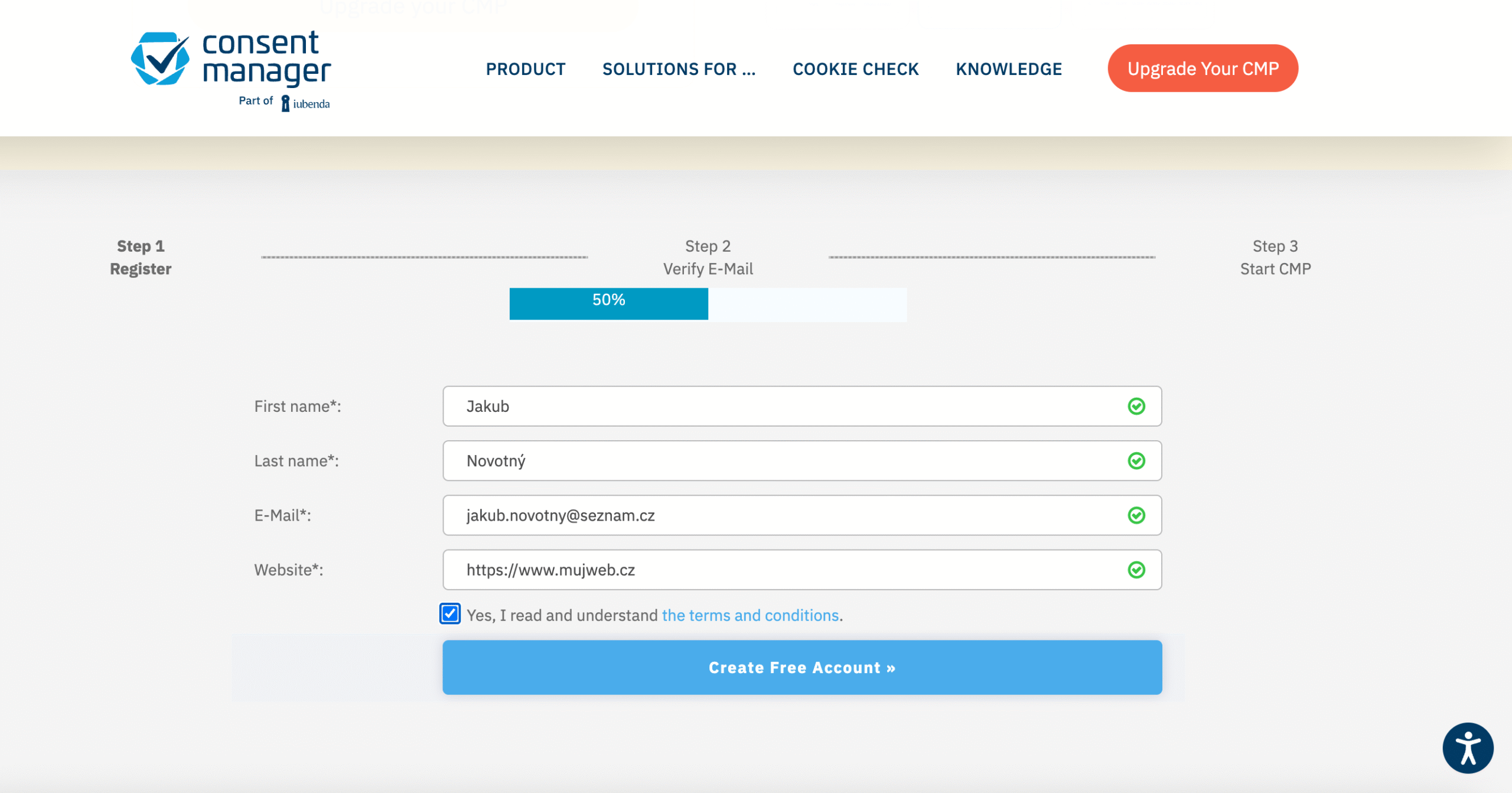Open the terms and conditions link
The image size is (1512, 793).
point(750,615)
